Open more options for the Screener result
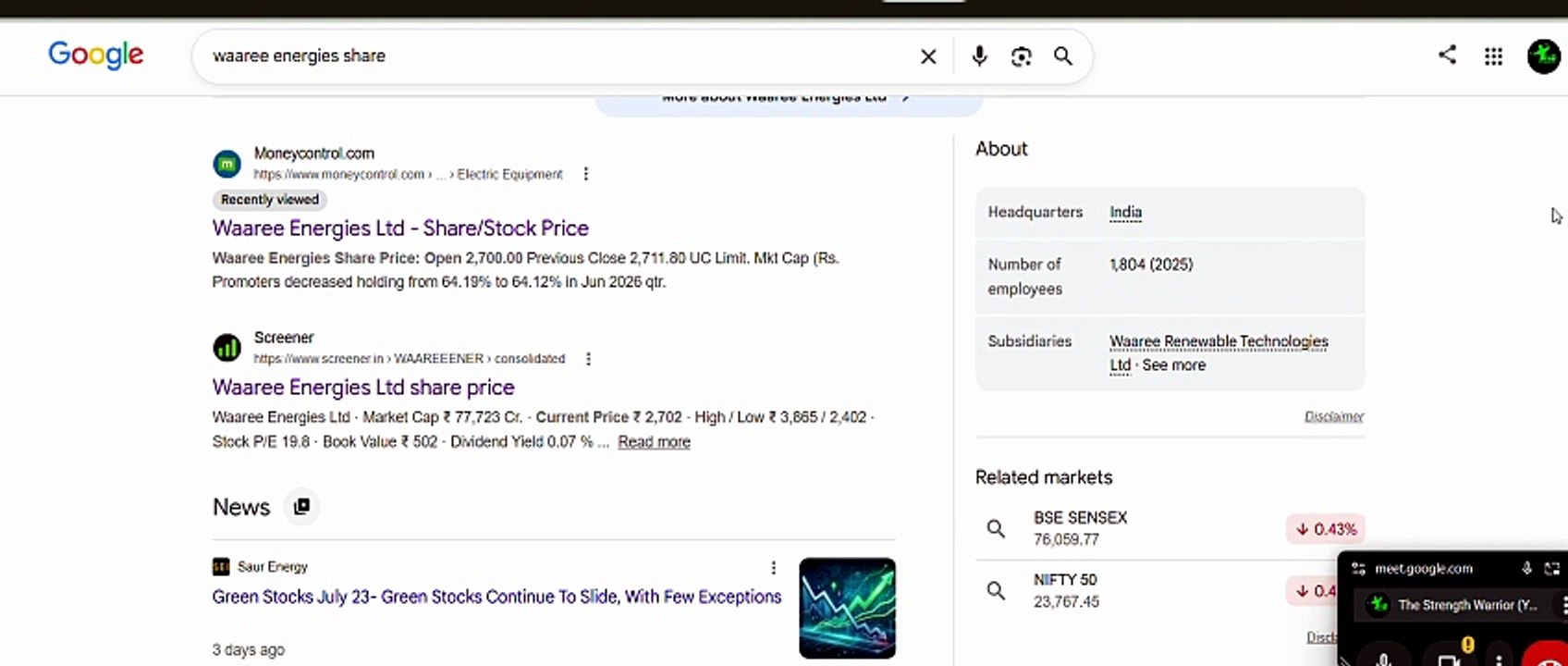This screenshot has height=666, width=1568. pos(588,359)
